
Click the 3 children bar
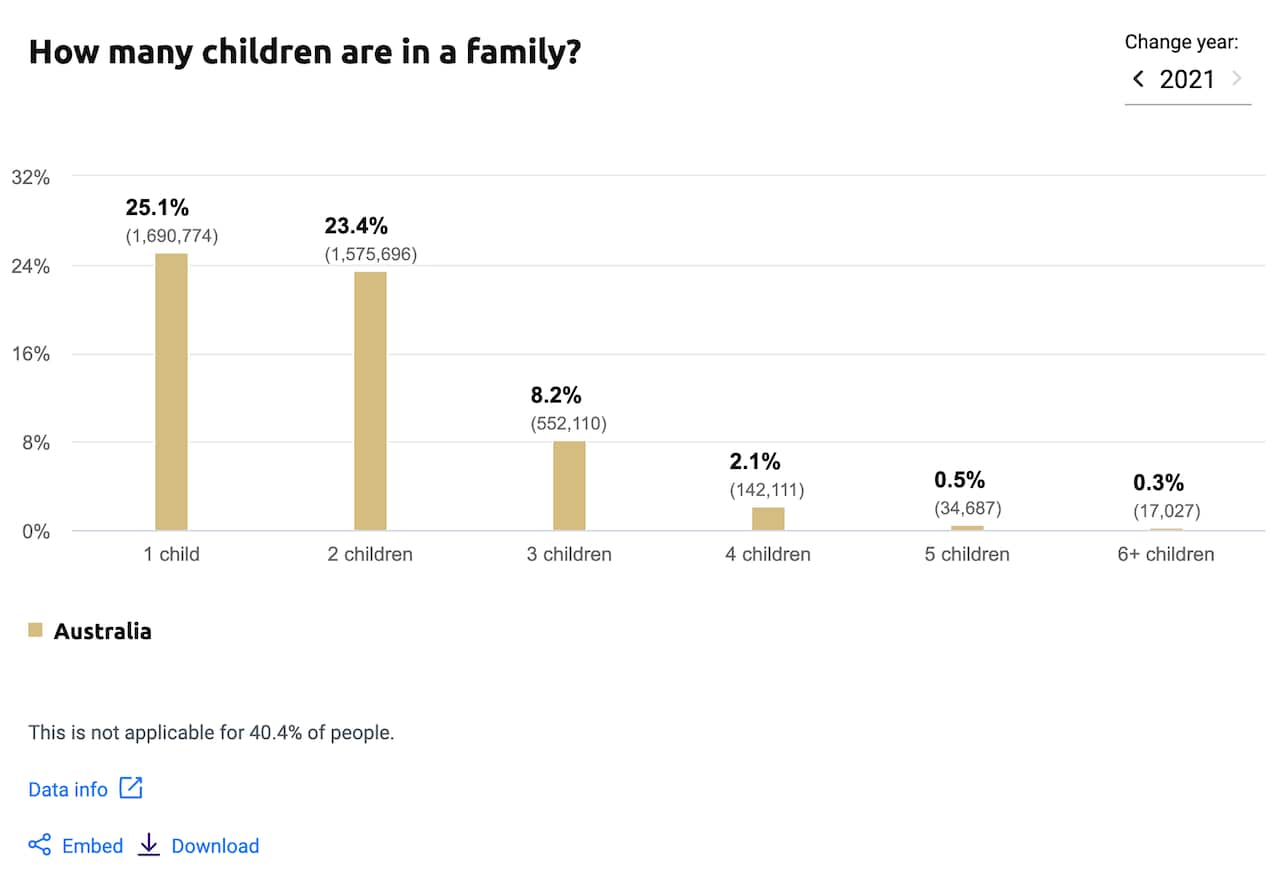pos(569,485)
